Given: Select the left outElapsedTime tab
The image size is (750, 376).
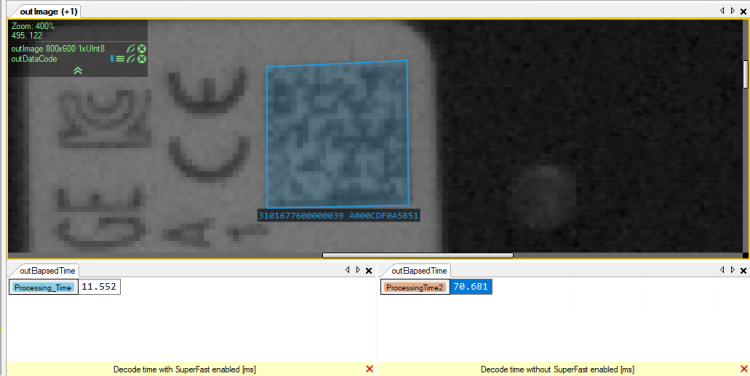Looking at the screenshot, I should tap(45, 271).
